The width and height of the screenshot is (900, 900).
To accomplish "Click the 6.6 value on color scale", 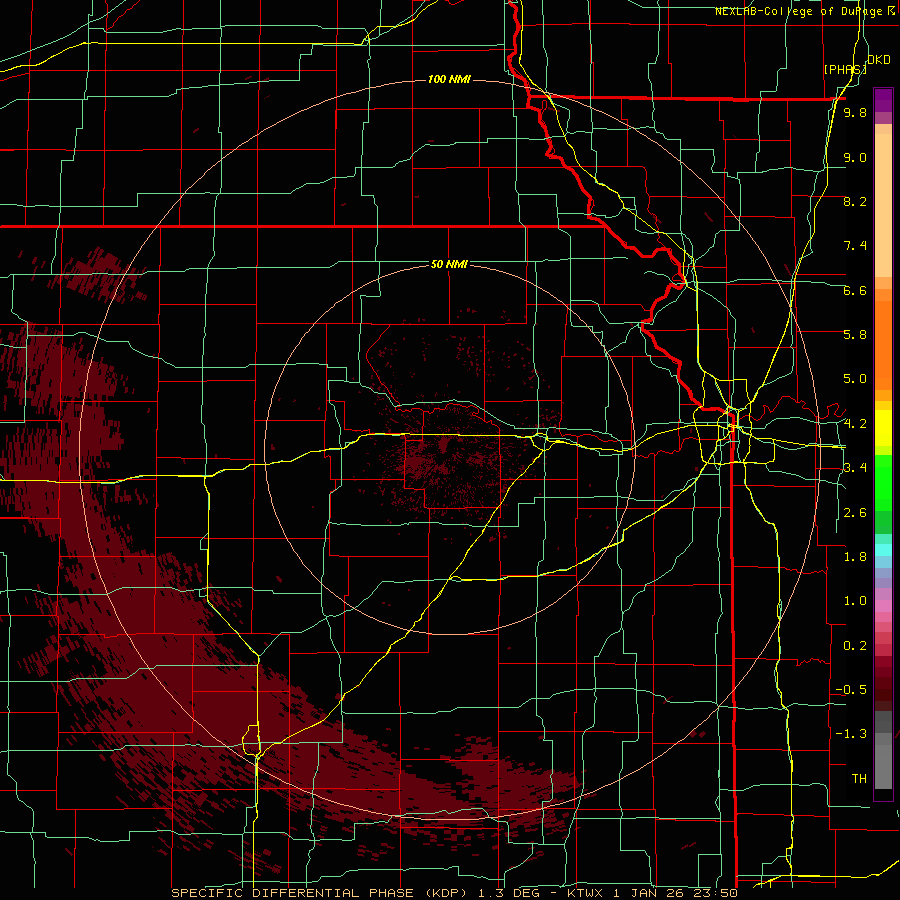I will (x=855, y=290).
